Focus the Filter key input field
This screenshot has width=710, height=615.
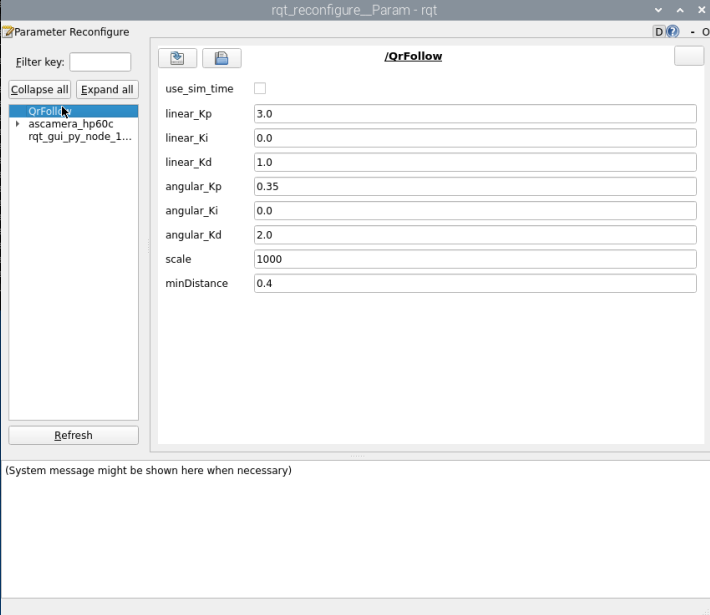point(100,62)
